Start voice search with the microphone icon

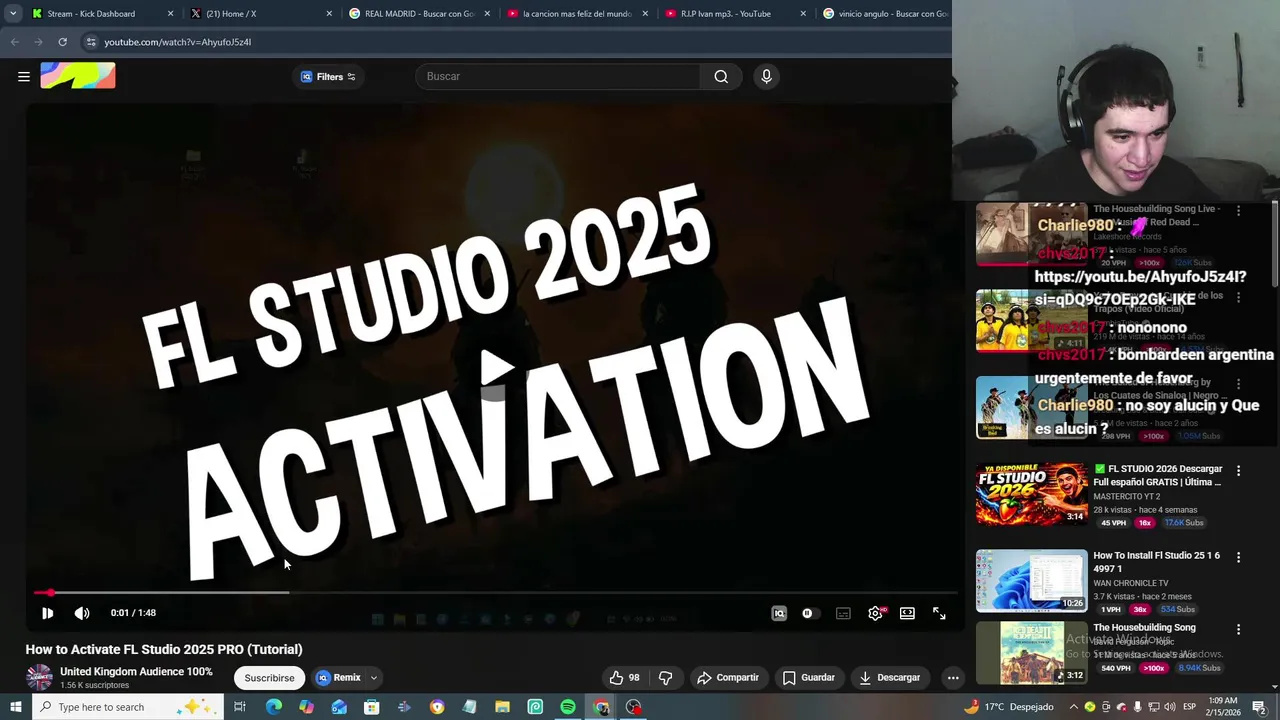click(x=766, y=76)
